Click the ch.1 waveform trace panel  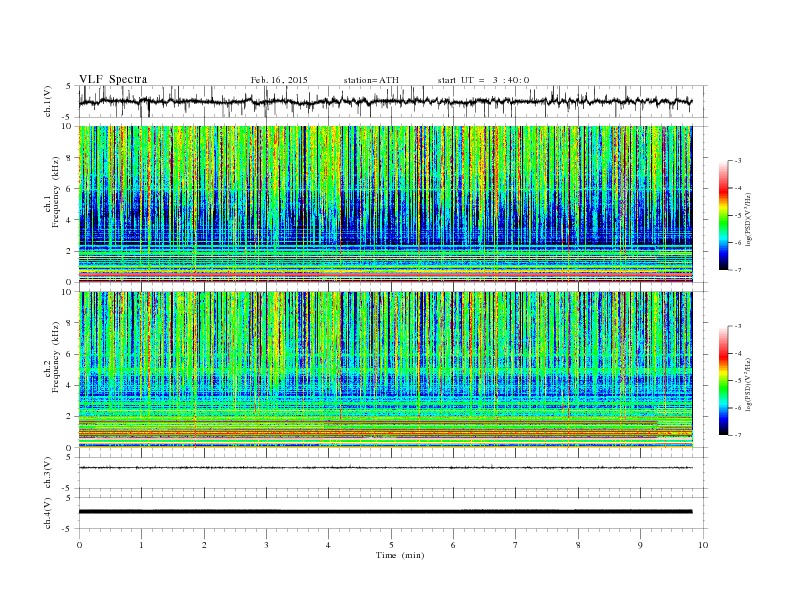392,101
